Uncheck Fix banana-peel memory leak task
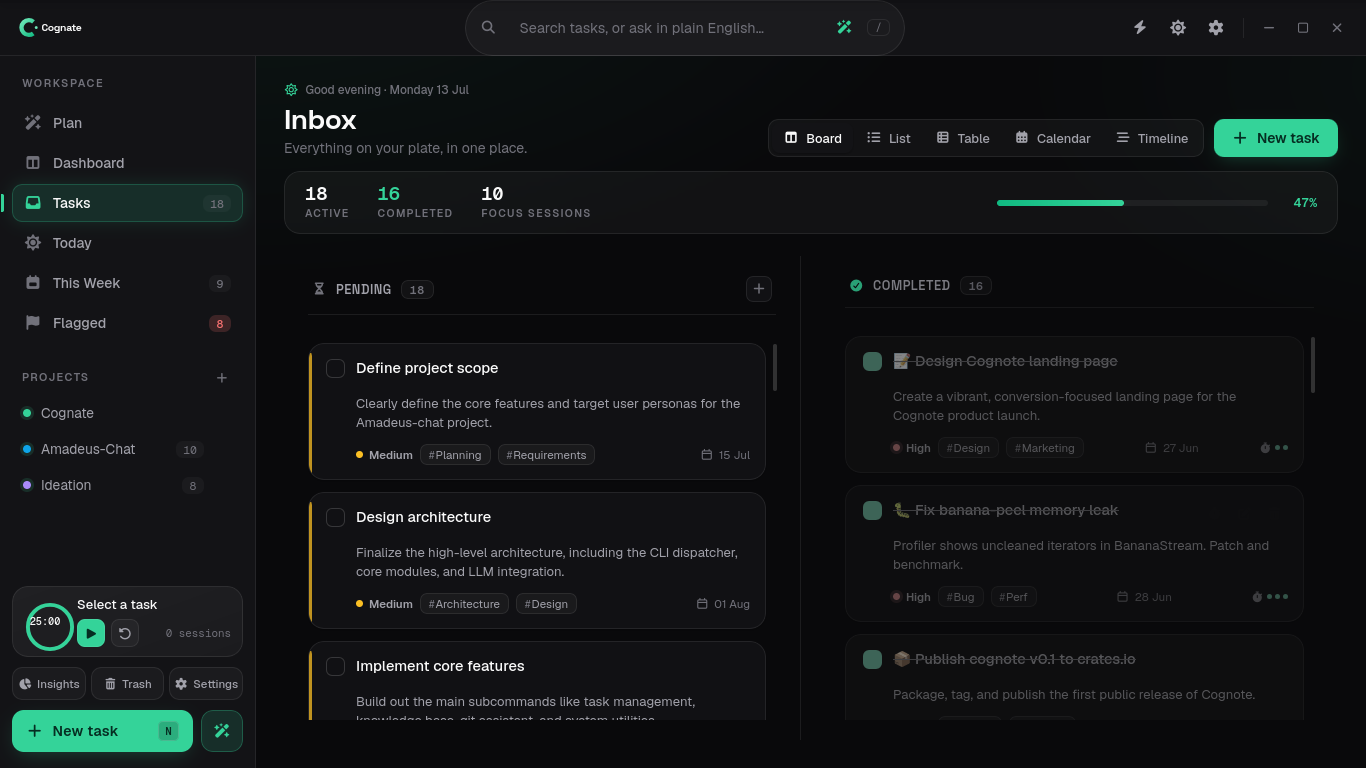Image resolution: width=1366 pixels, height=768 pixels. [872, 510]
